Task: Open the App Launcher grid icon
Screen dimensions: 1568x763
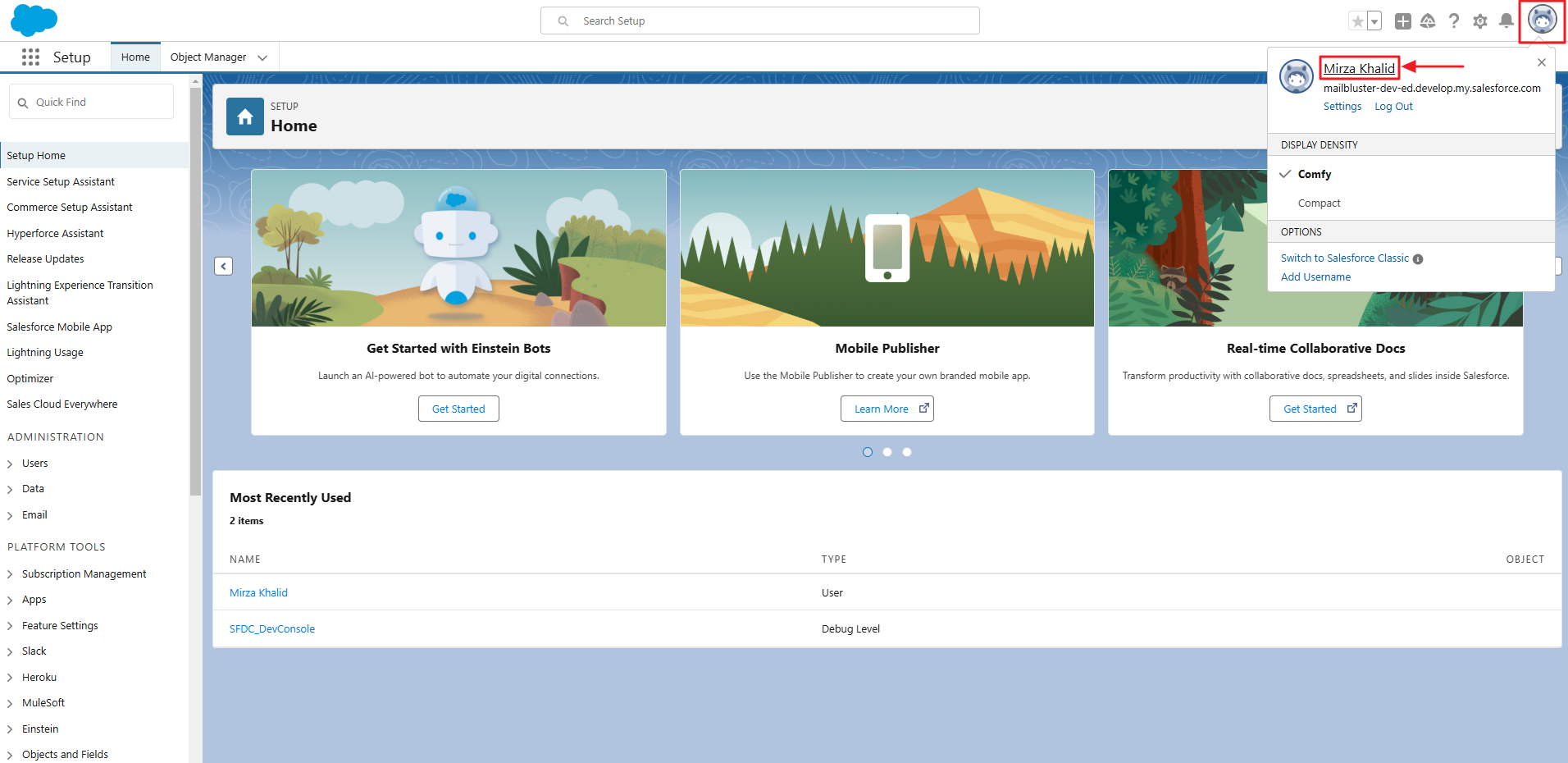Action: 30,57
